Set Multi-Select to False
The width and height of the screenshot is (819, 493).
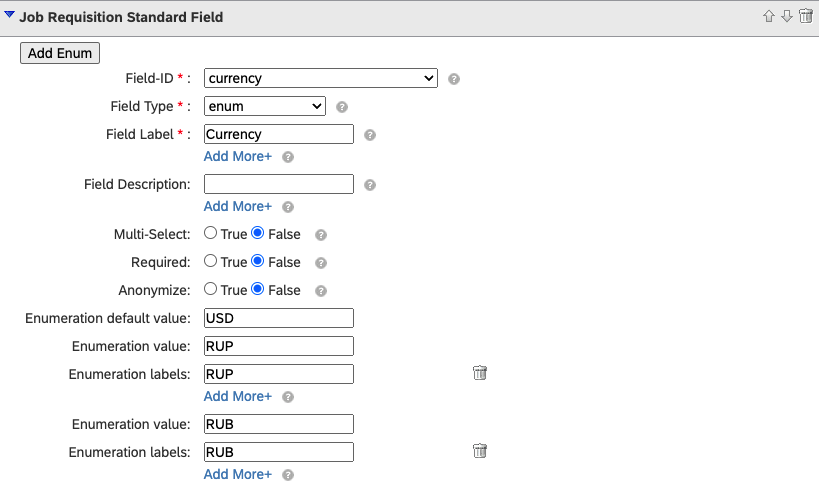coord(258,233)
